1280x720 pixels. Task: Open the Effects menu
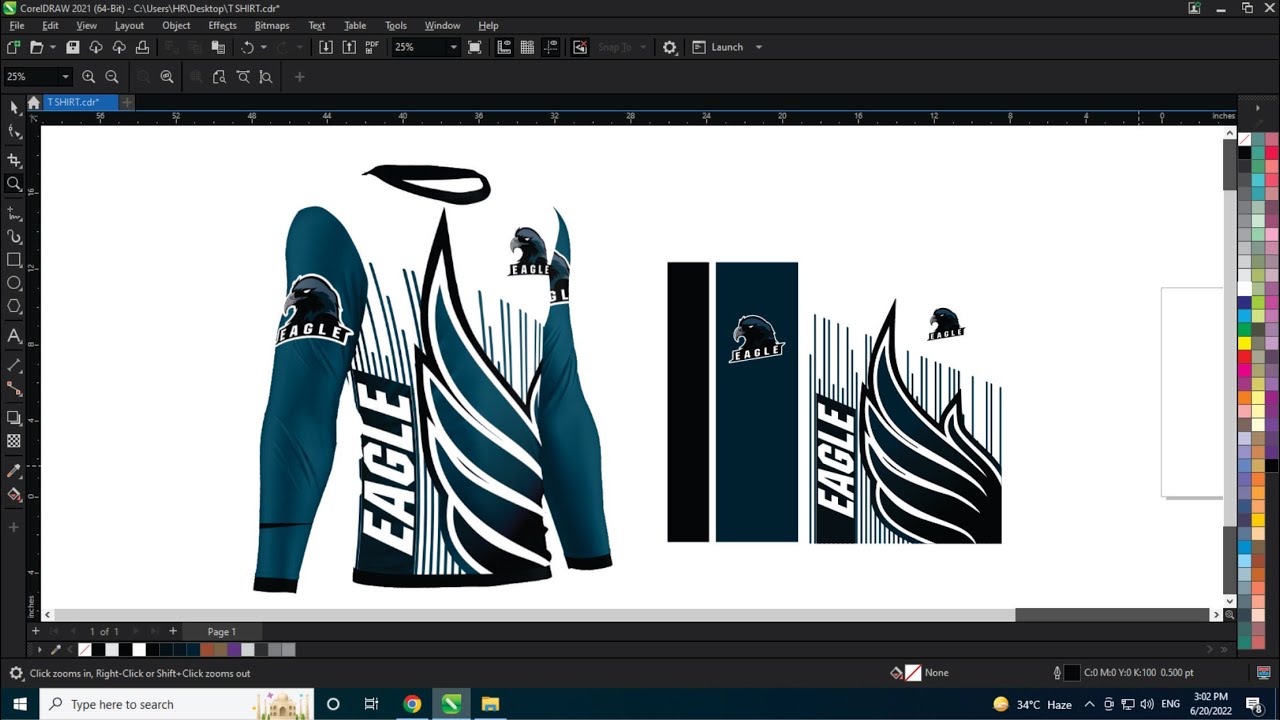pyautogui.click(x=223, y=25)
